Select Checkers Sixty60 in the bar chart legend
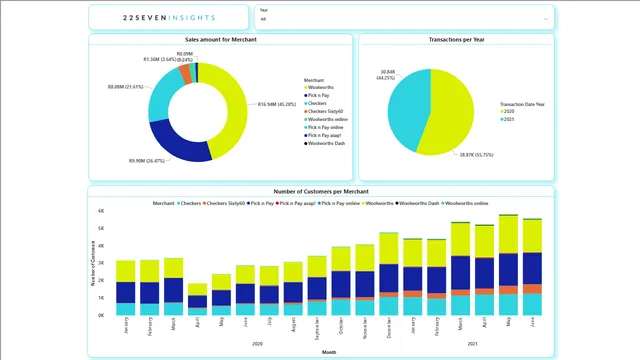This screenshot has height=360, width=640. point(224,203)
